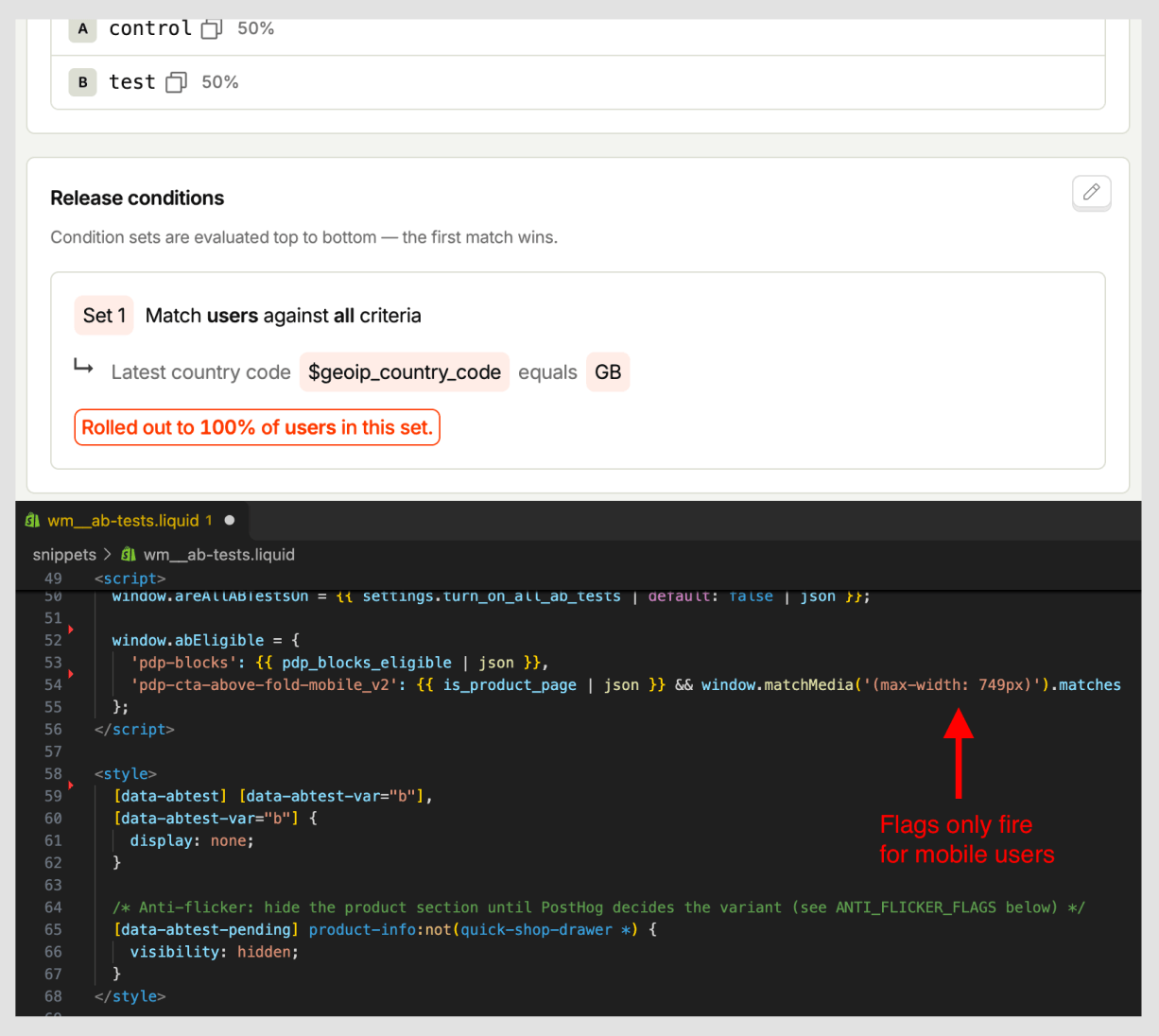Click the Anti-flicker comment on line 64

tap(598, 907)
